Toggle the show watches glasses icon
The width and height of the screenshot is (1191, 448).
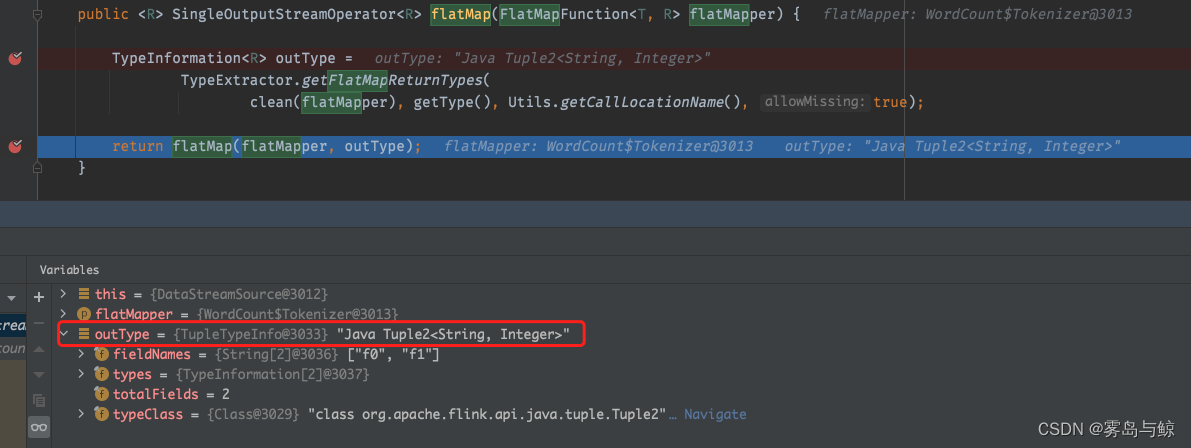(39, 427)
